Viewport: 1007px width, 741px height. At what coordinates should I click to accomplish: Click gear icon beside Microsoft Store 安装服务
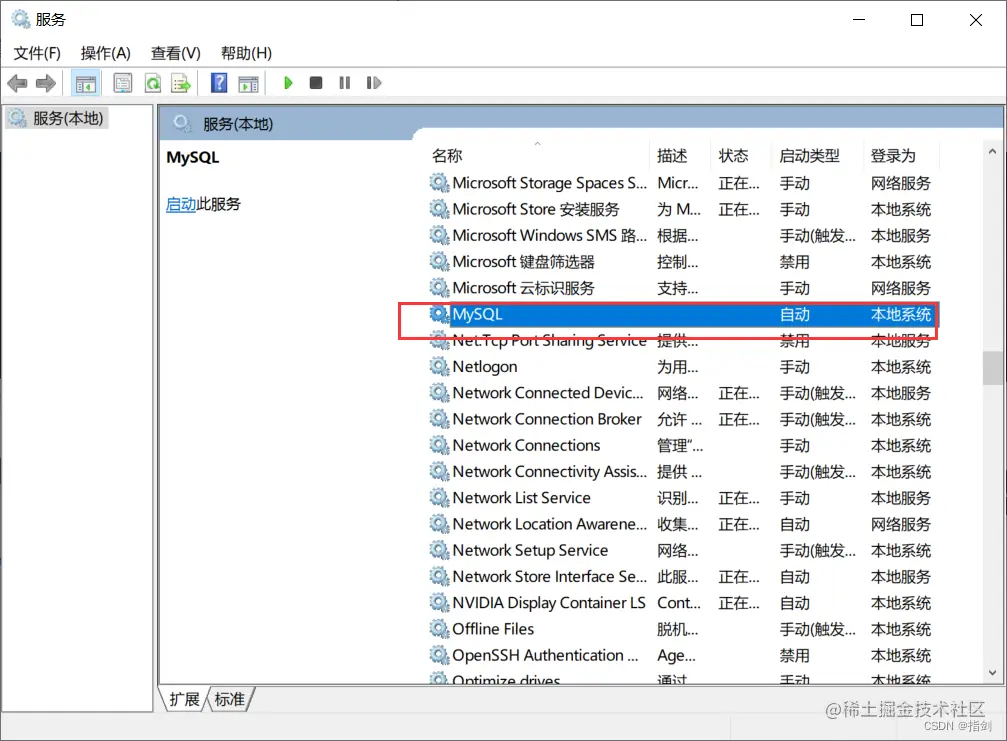click(439, 209)
